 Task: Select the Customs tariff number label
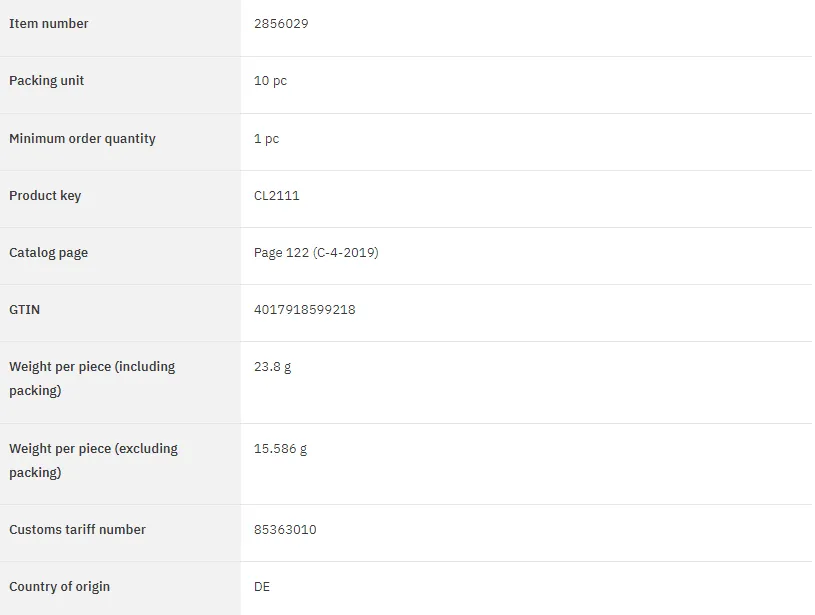tap(77, 530)
